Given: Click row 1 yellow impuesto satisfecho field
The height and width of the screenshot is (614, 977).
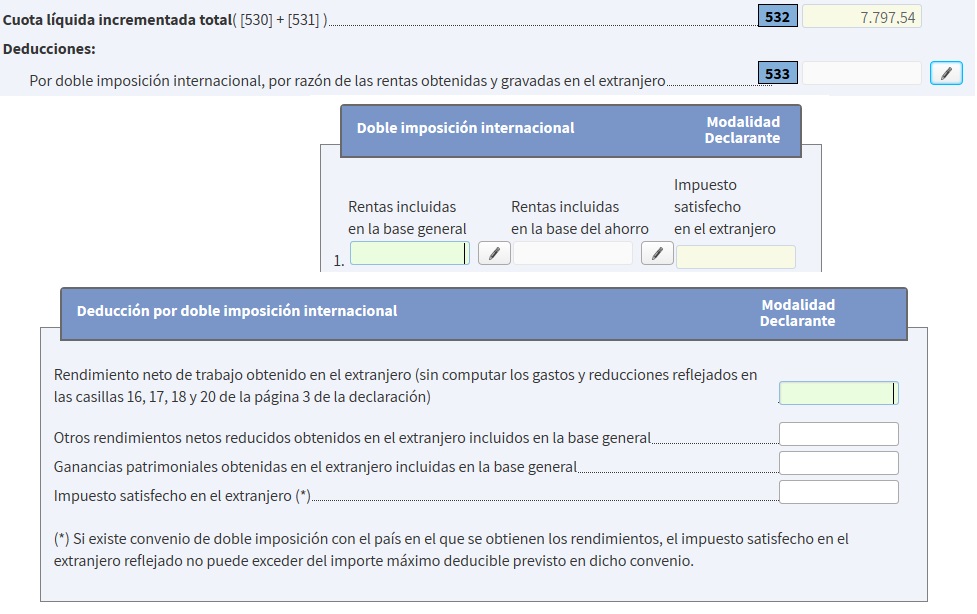Looking at the screenshot, I should coord(736,257).
